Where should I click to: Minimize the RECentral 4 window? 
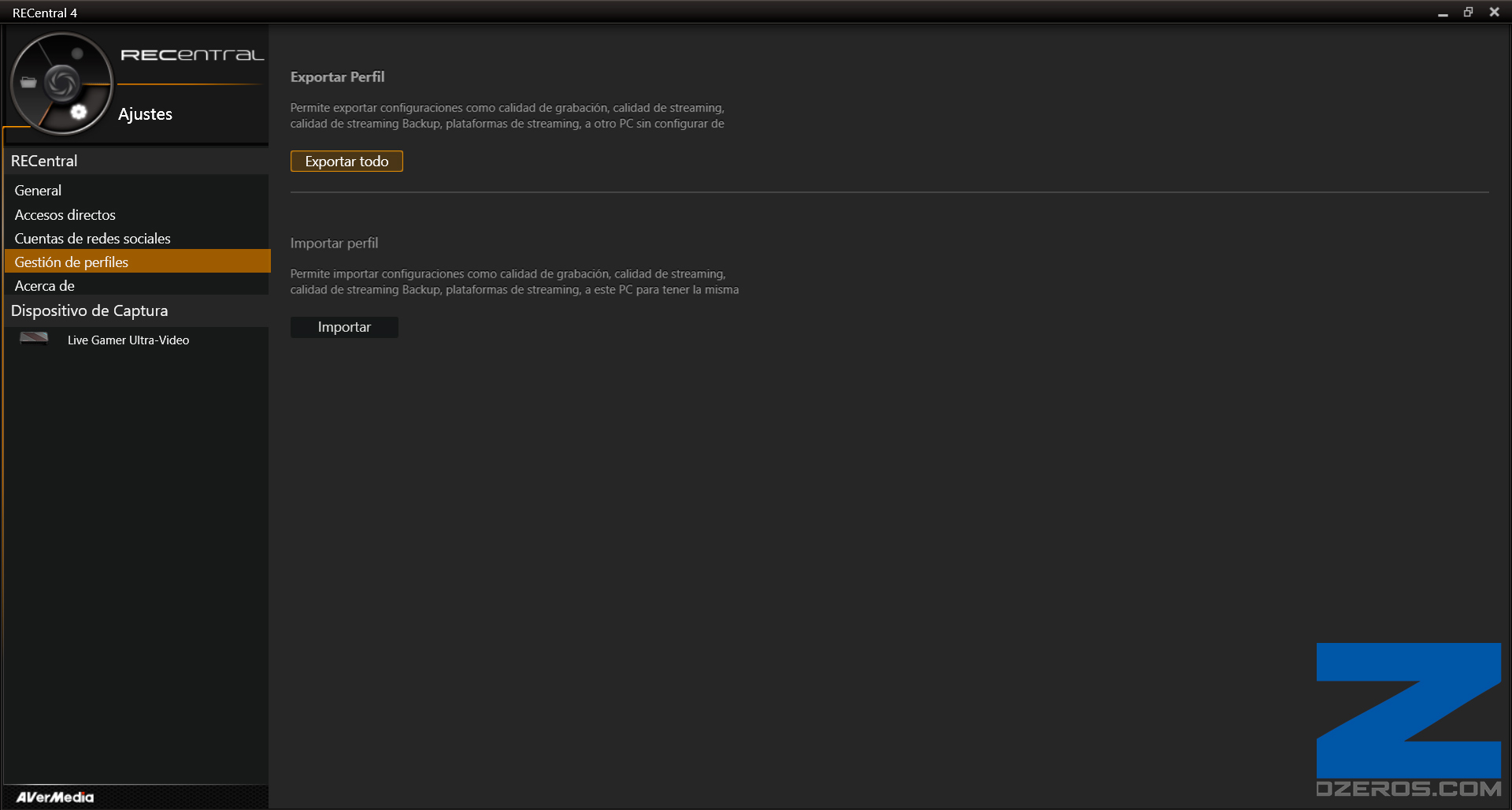1443,13
